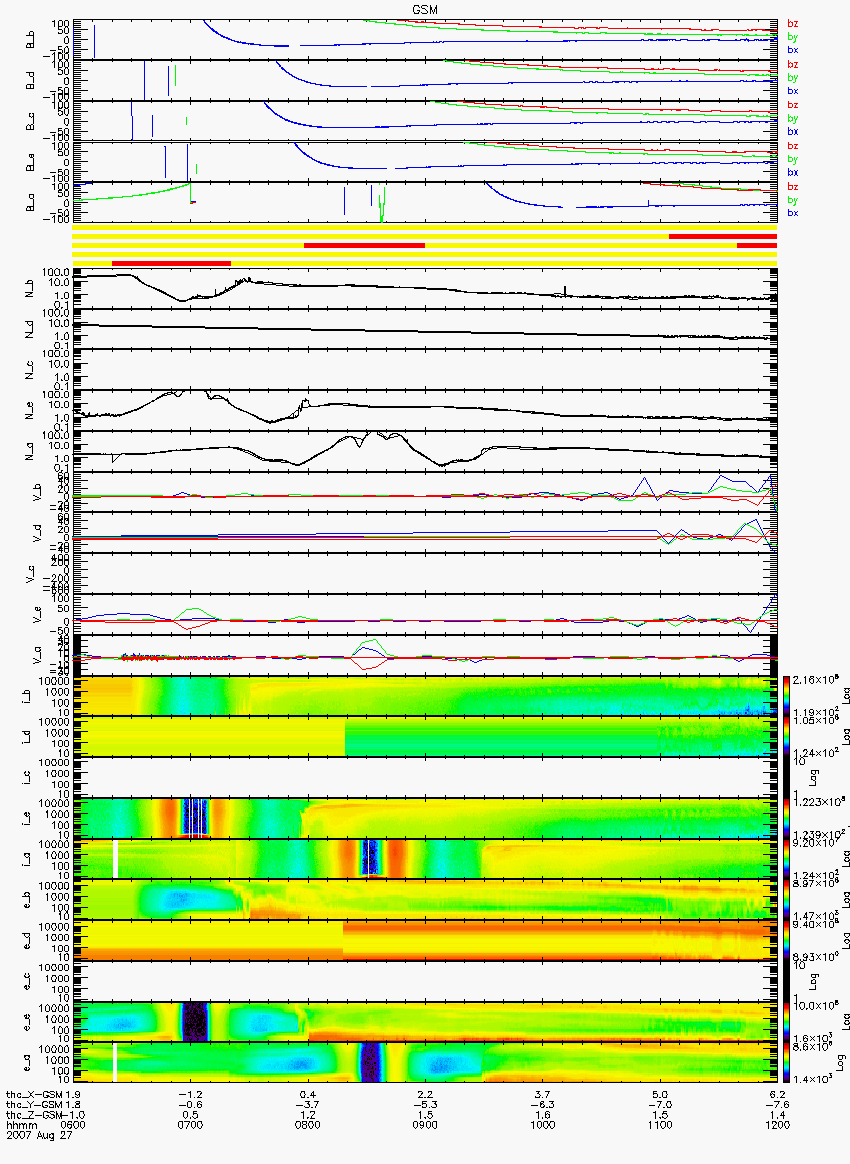This screenshot has width=850, height=1164.
Task: Click the middle red segment between 0800 and 0900
Action: coord(364,245)
